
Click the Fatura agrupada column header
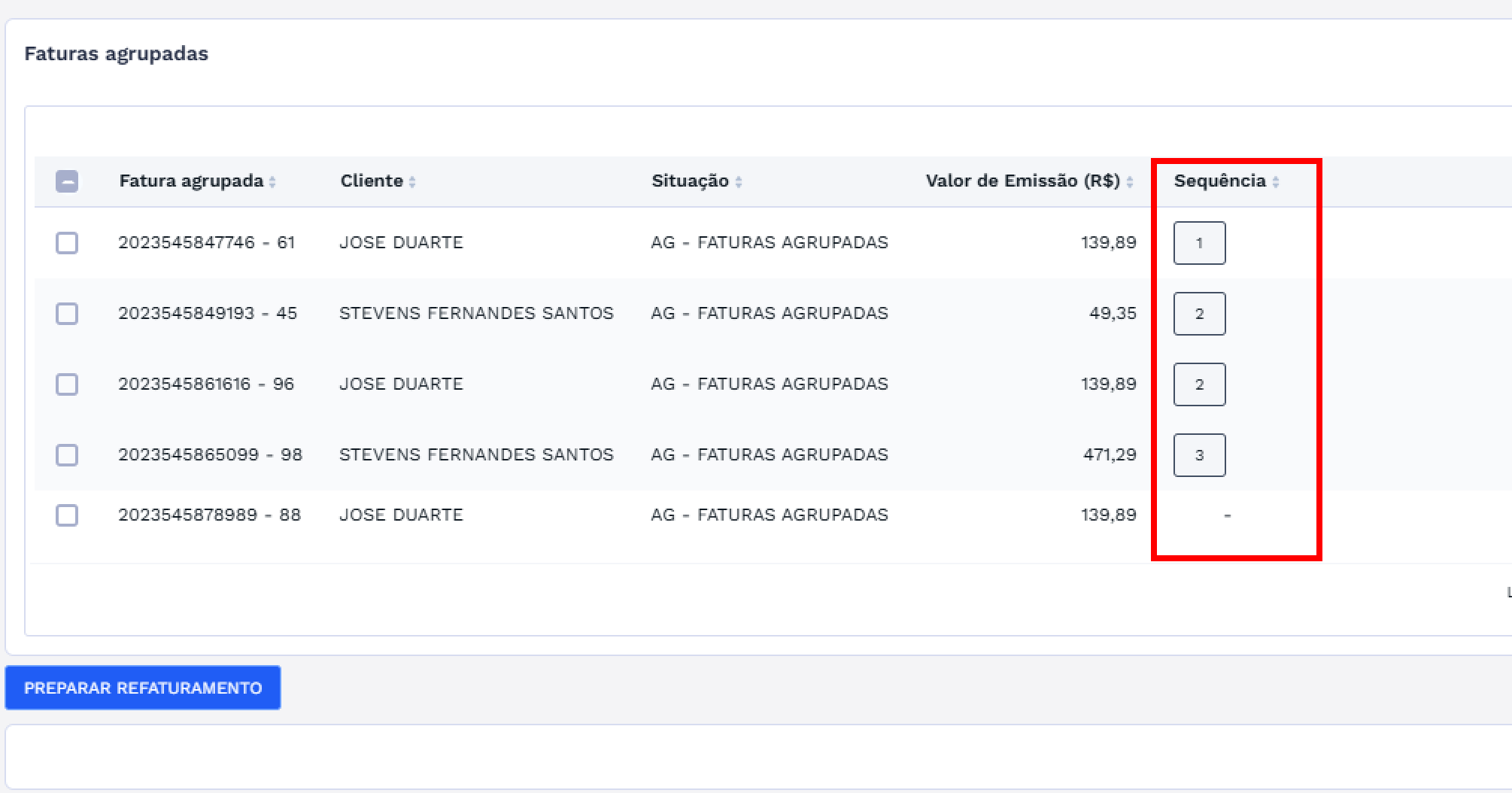tap(191, 181)
